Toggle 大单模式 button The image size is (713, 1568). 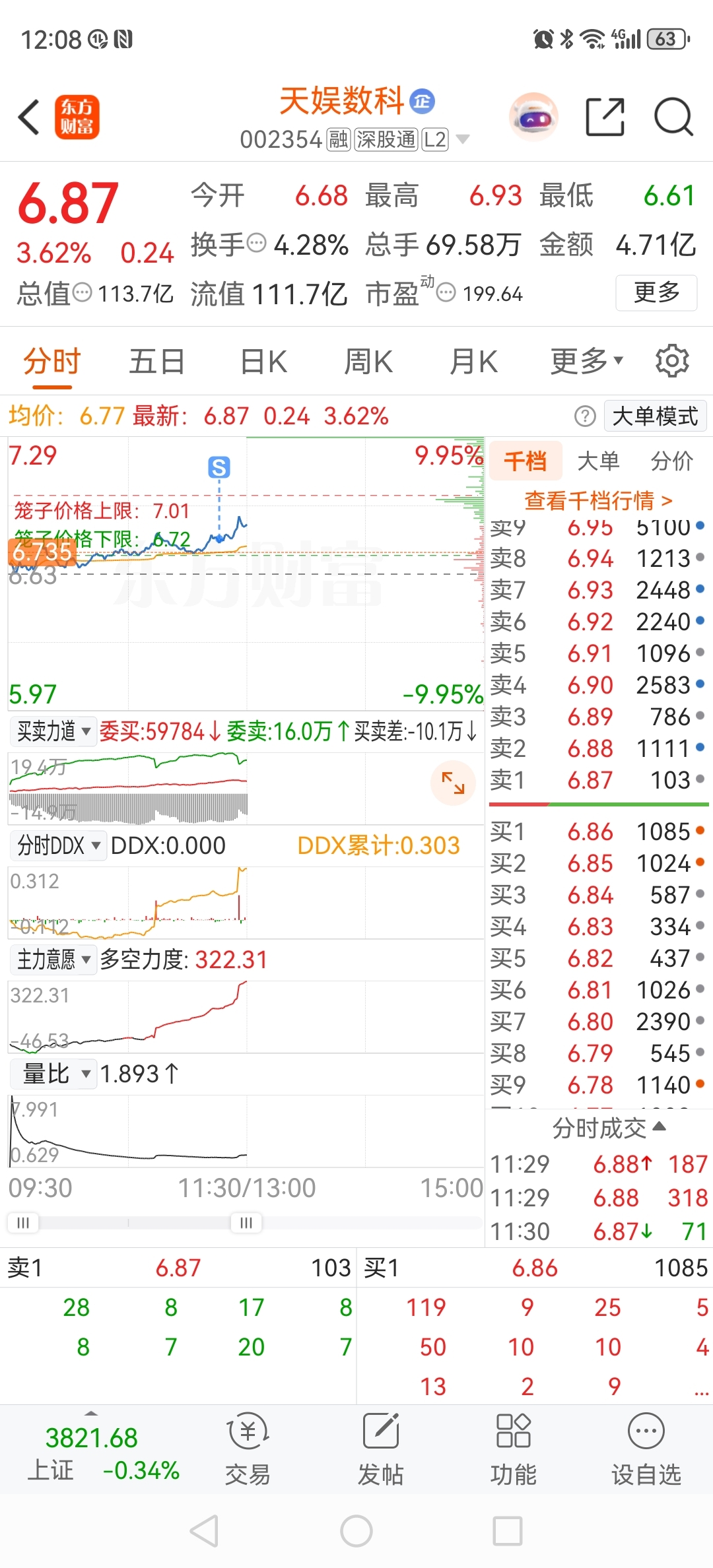tap(656, 416)
